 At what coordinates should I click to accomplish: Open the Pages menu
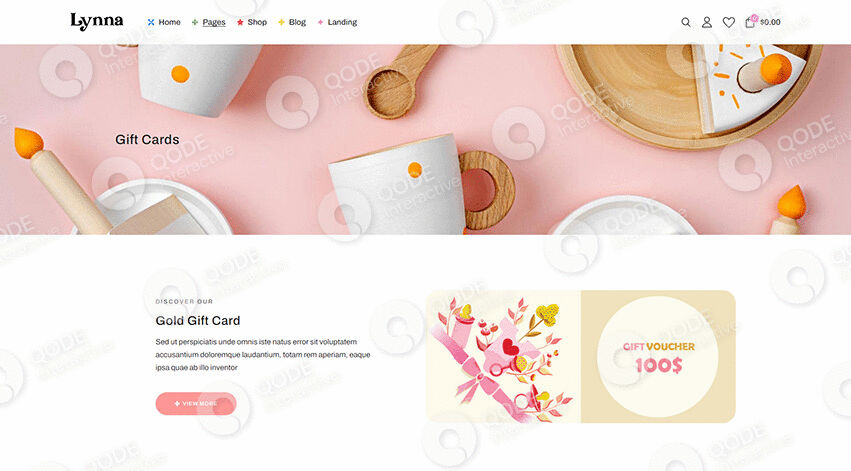click(214, 22)
